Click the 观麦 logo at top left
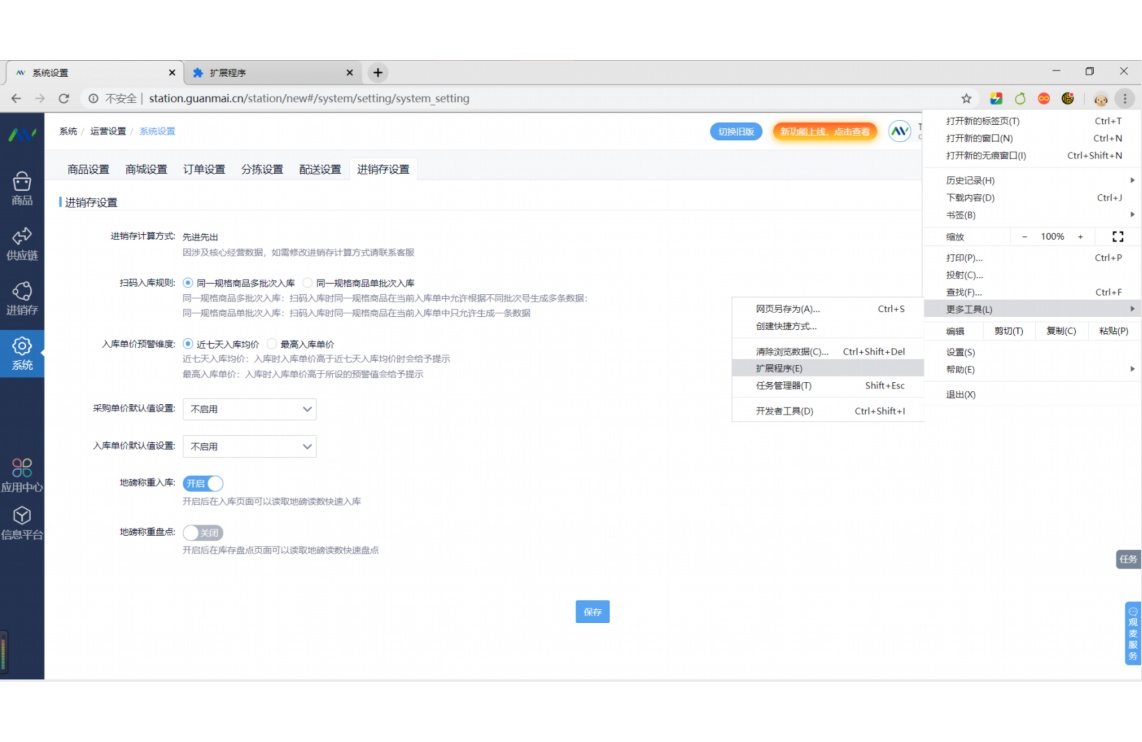 point(22,135)
